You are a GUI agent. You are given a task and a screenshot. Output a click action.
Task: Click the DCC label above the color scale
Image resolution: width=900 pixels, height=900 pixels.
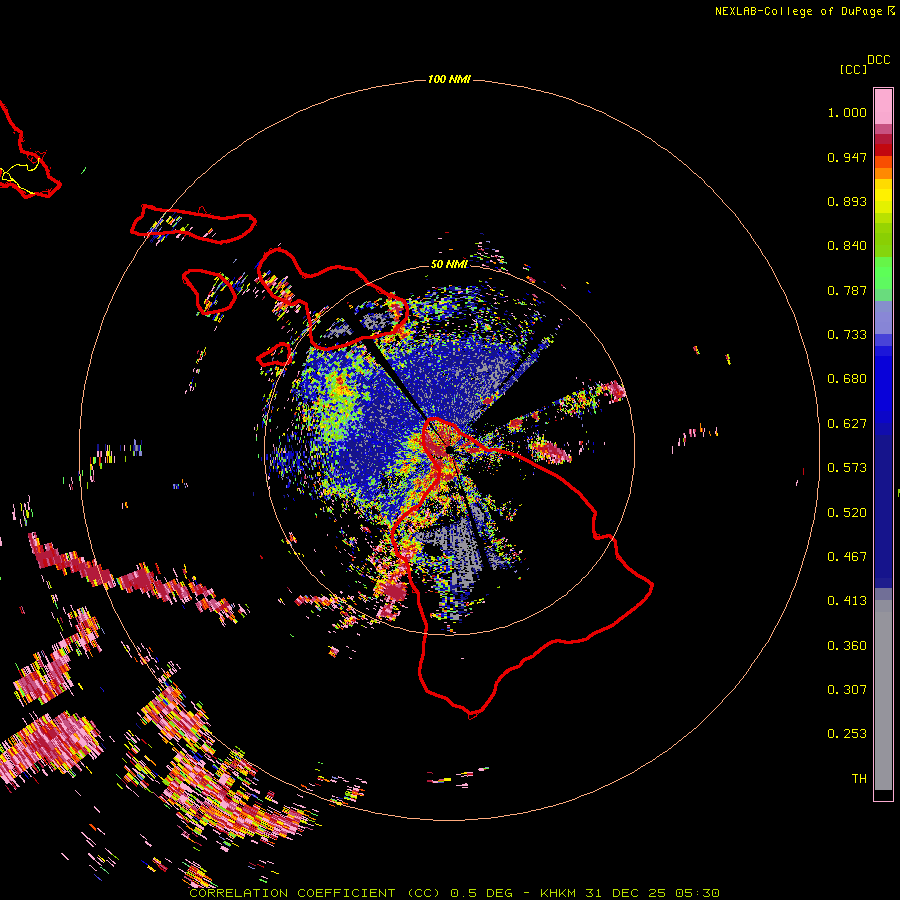[x=878, y=60]
